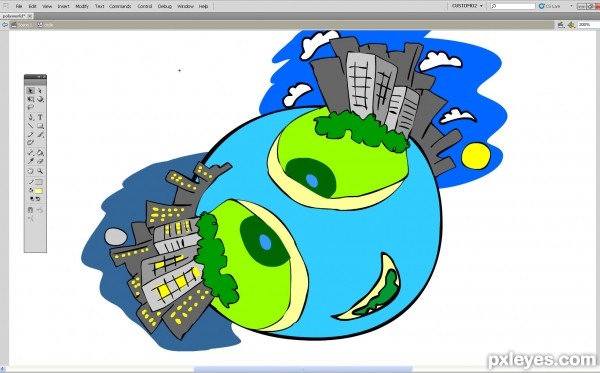Select the Rectangle tool
Viewport: 600px width, 373px height.
pos(40,126)
